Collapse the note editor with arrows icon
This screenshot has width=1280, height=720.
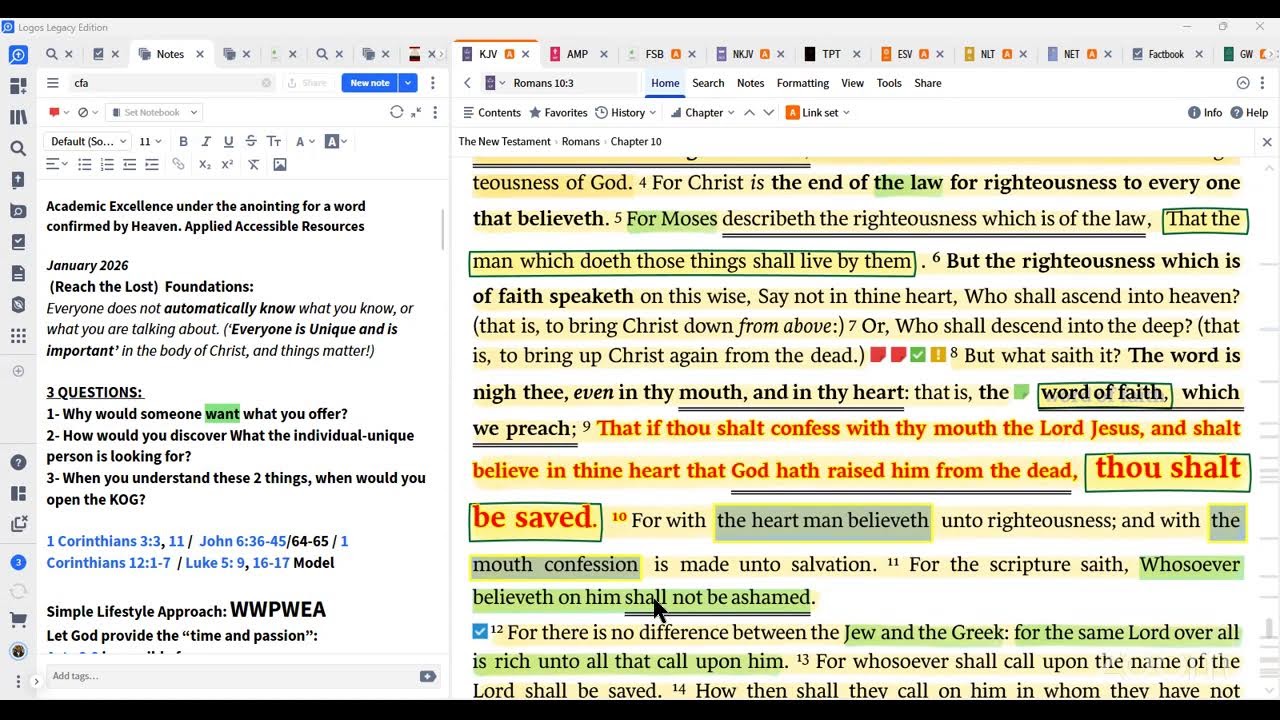[416, 112]
